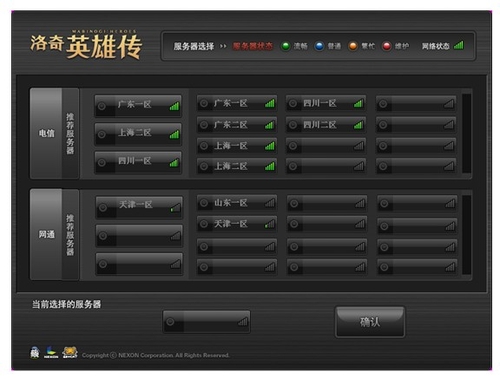The height and width of the screenshot is (379, 500).
Task: Click the yellow lion logo in footer
Action: tap(70, 352)
